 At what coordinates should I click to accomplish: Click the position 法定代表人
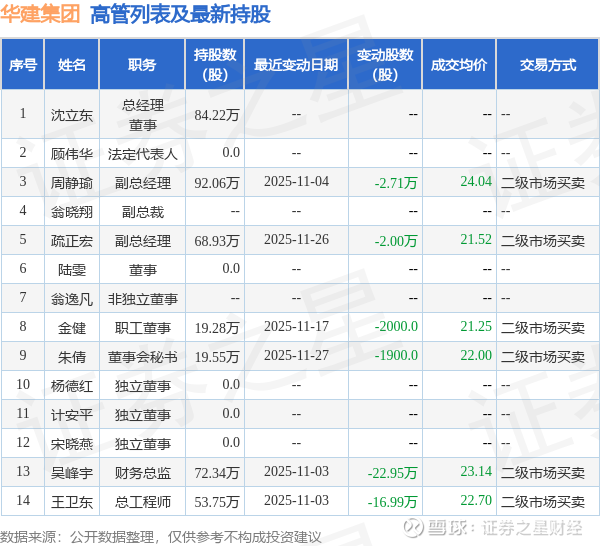click(x=142, y=154)
